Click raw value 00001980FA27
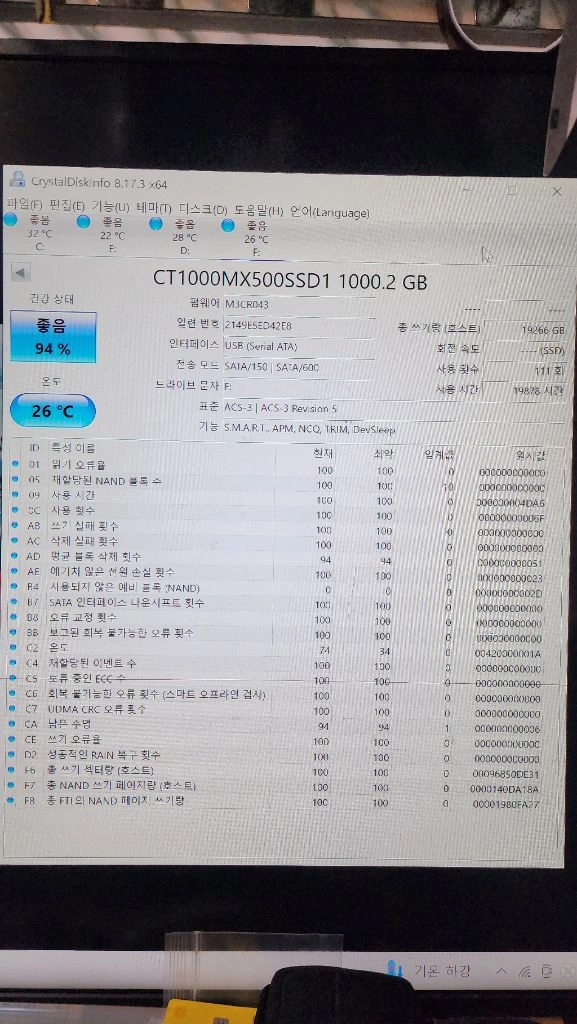Viewport: 577px width, 1024px height. tap(507, 805)
